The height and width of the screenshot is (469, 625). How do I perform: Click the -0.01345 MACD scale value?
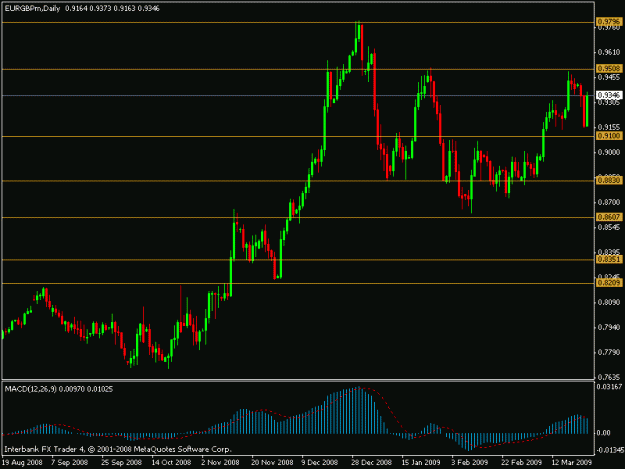coord(609,450)
